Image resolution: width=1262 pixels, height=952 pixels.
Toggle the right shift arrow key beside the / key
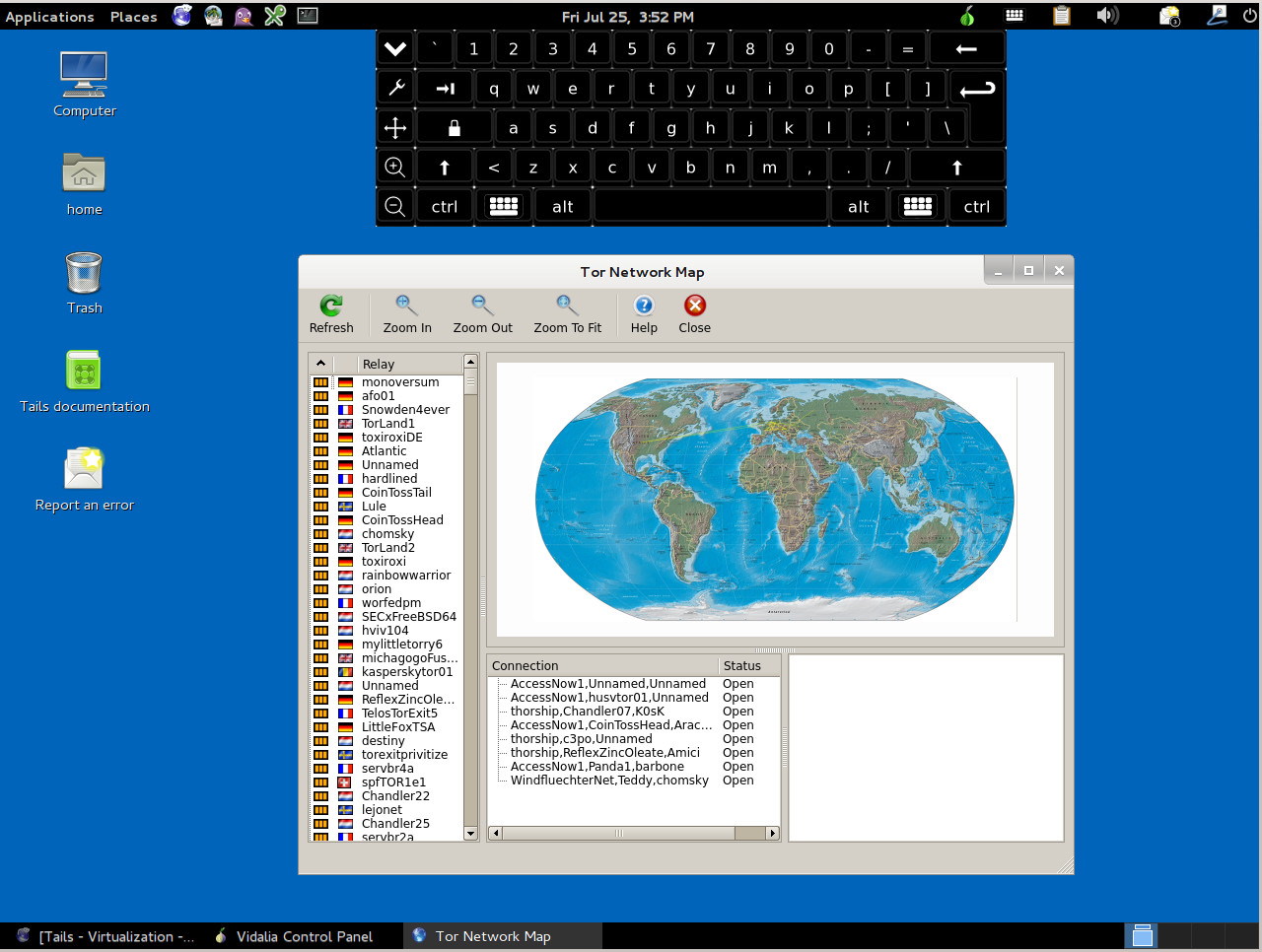(956, 167)
